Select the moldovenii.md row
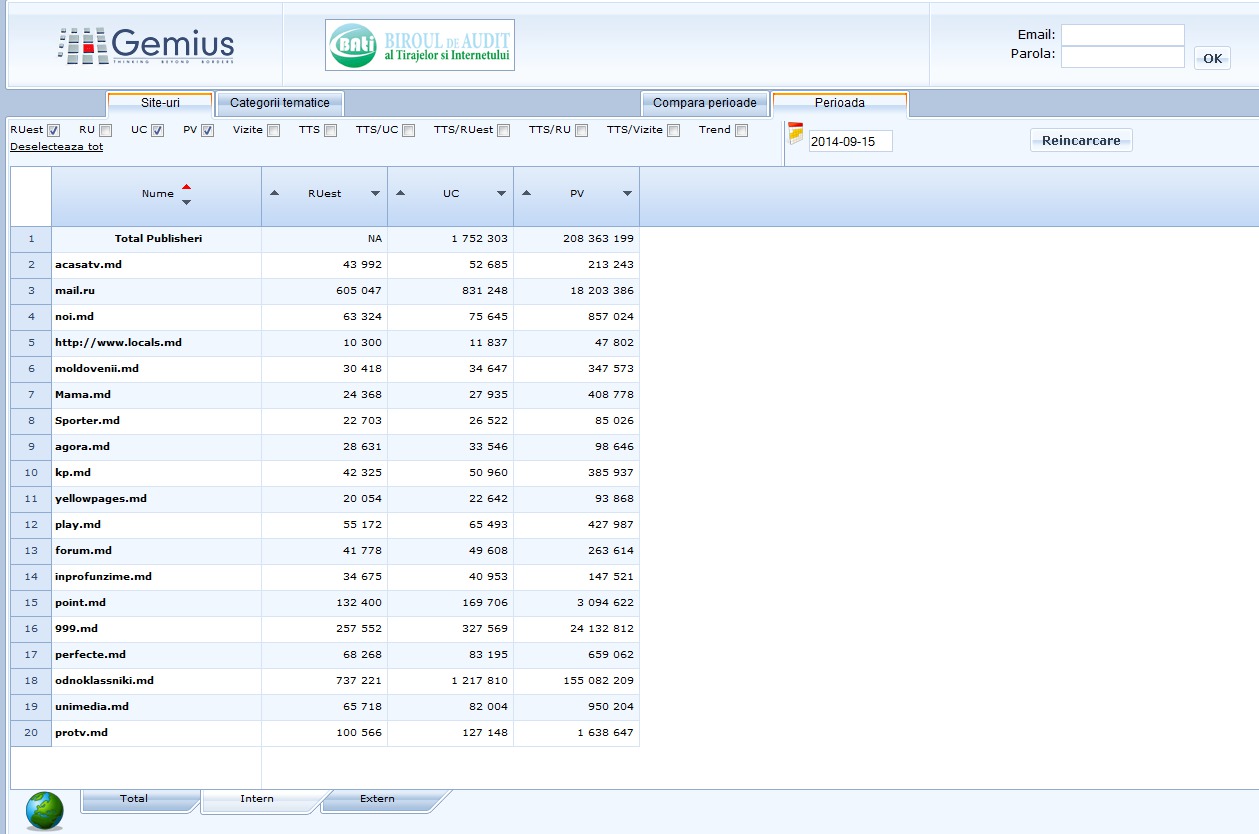The width and height of the screenshot is (1259, 834). pos(325,369)
